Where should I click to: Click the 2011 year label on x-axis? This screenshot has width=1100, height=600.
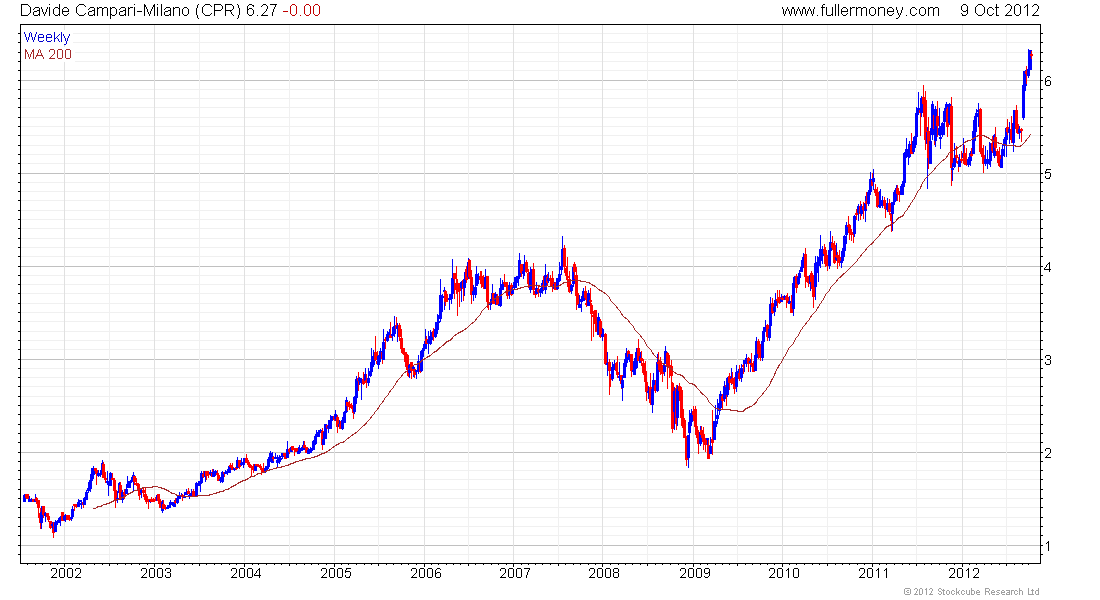873,573
